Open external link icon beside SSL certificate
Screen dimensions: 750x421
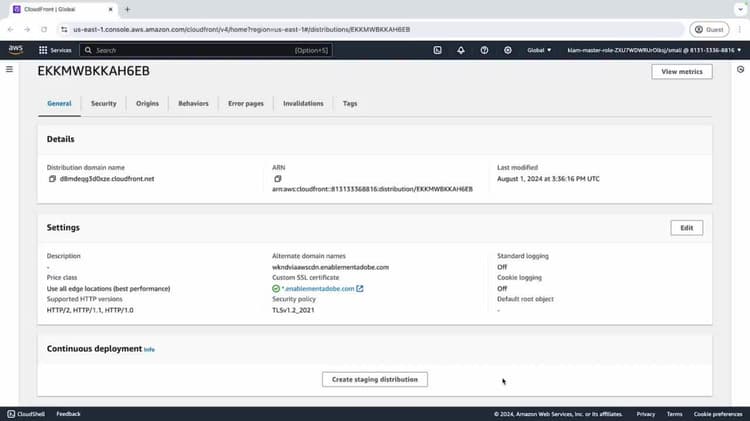tap(360, 288)
